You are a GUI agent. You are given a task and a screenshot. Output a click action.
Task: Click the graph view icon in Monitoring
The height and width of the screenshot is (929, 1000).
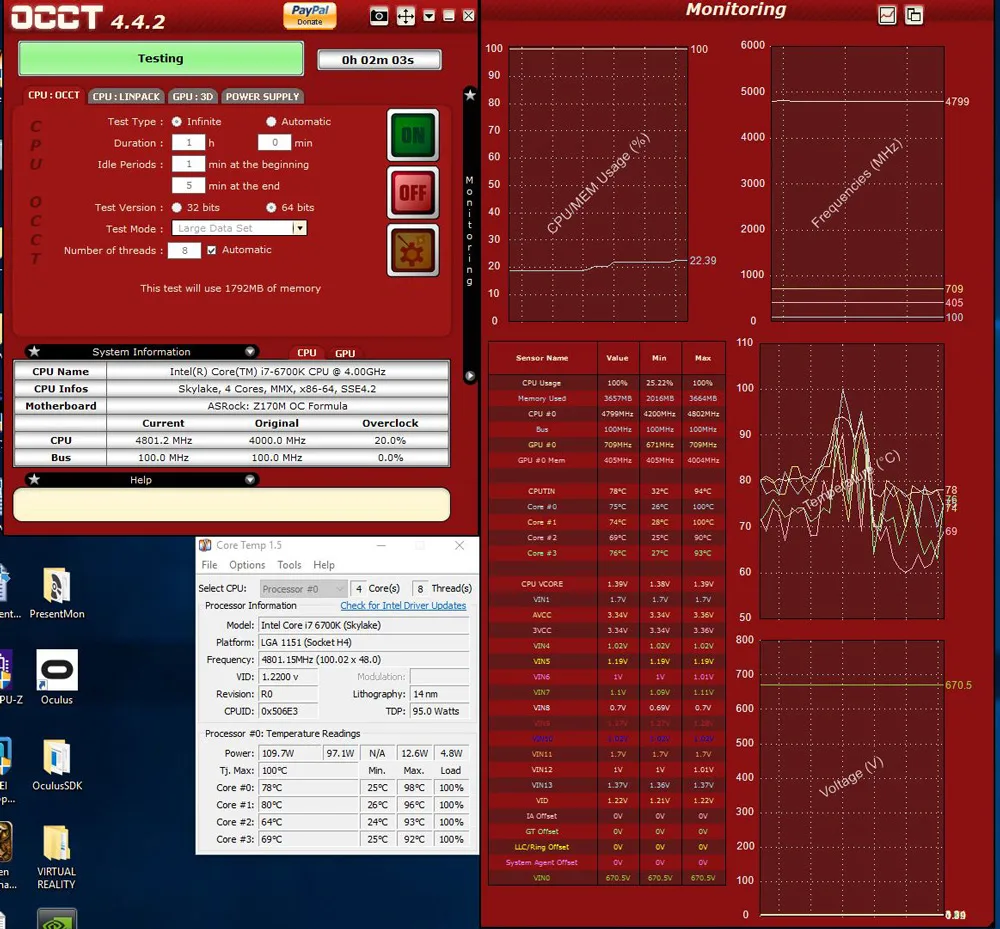(887, 15)
